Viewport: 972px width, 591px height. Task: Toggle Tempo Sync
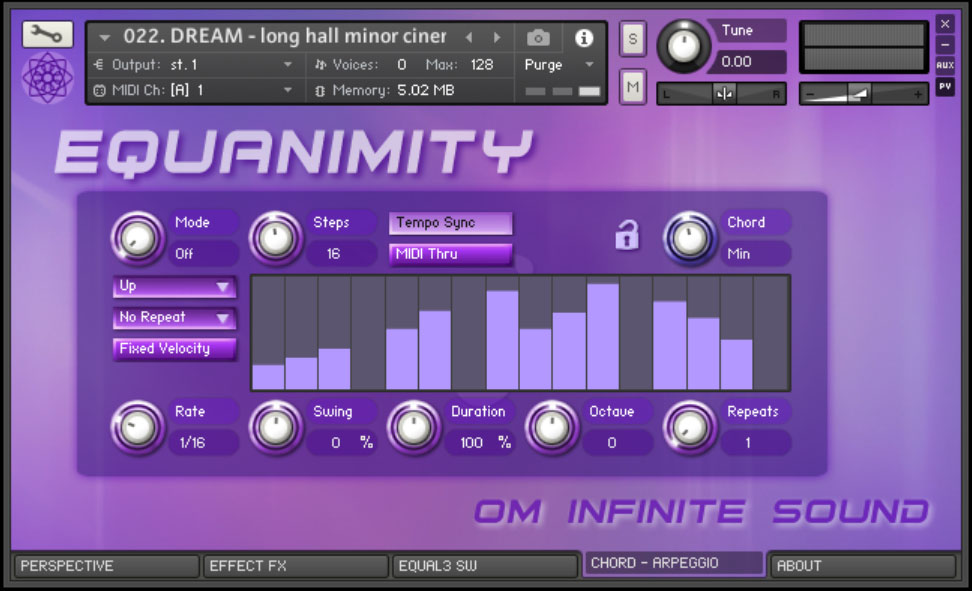[x=451, y=223]
